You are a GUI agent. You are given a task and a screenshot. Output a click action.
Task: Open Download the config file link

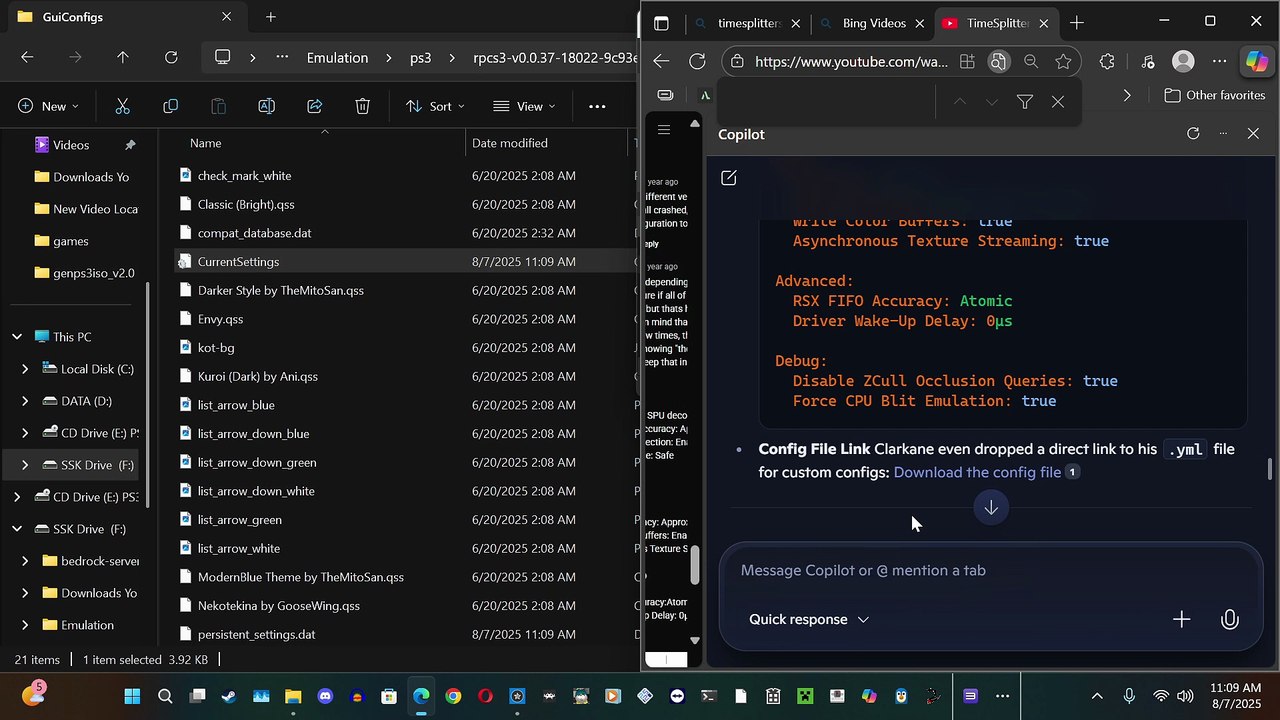977,472
